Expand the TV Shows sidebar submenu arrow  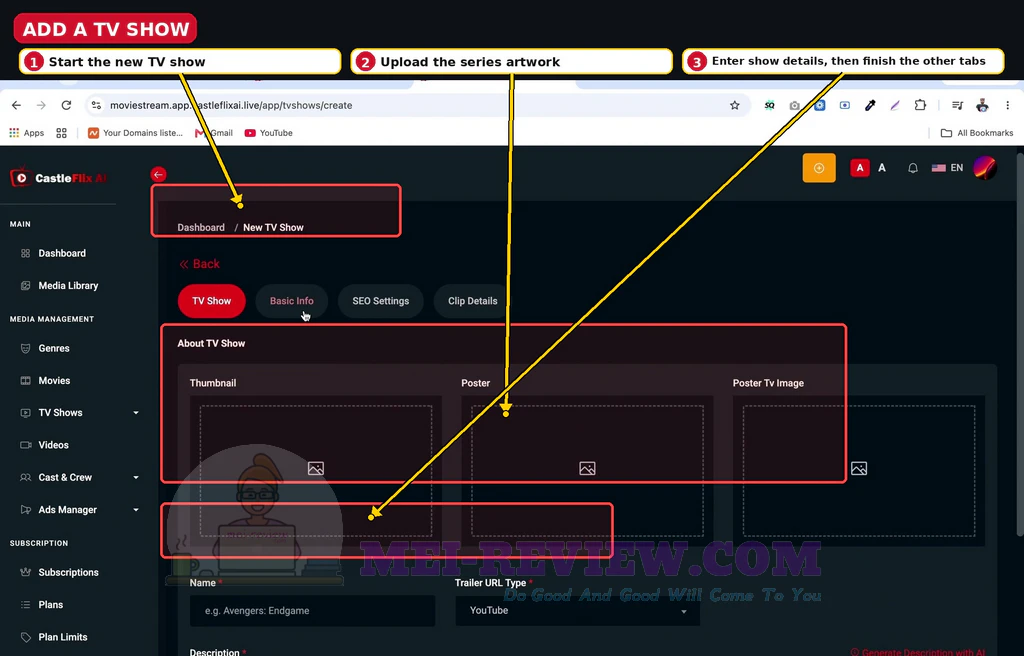[x=136, y=413]
